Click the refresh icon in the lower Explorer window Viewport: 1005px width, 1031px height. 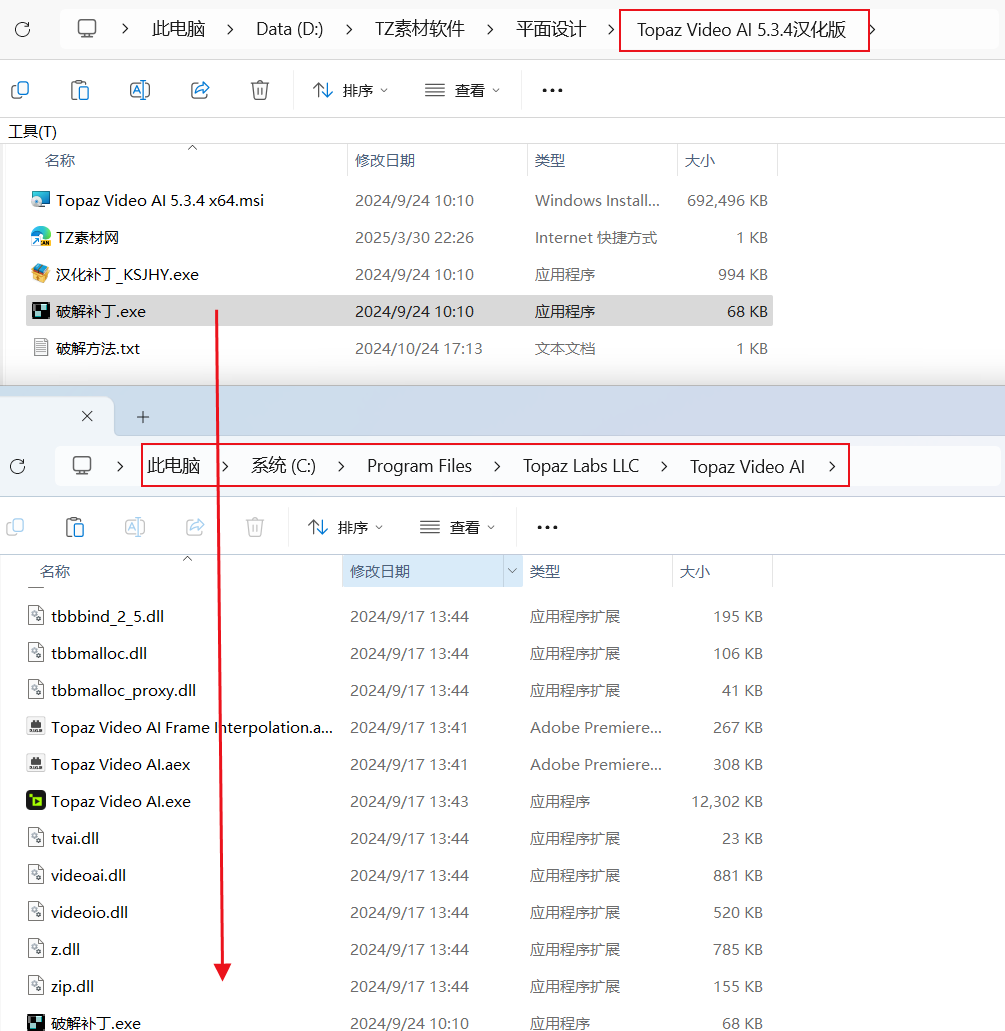(x=18, y=466)
